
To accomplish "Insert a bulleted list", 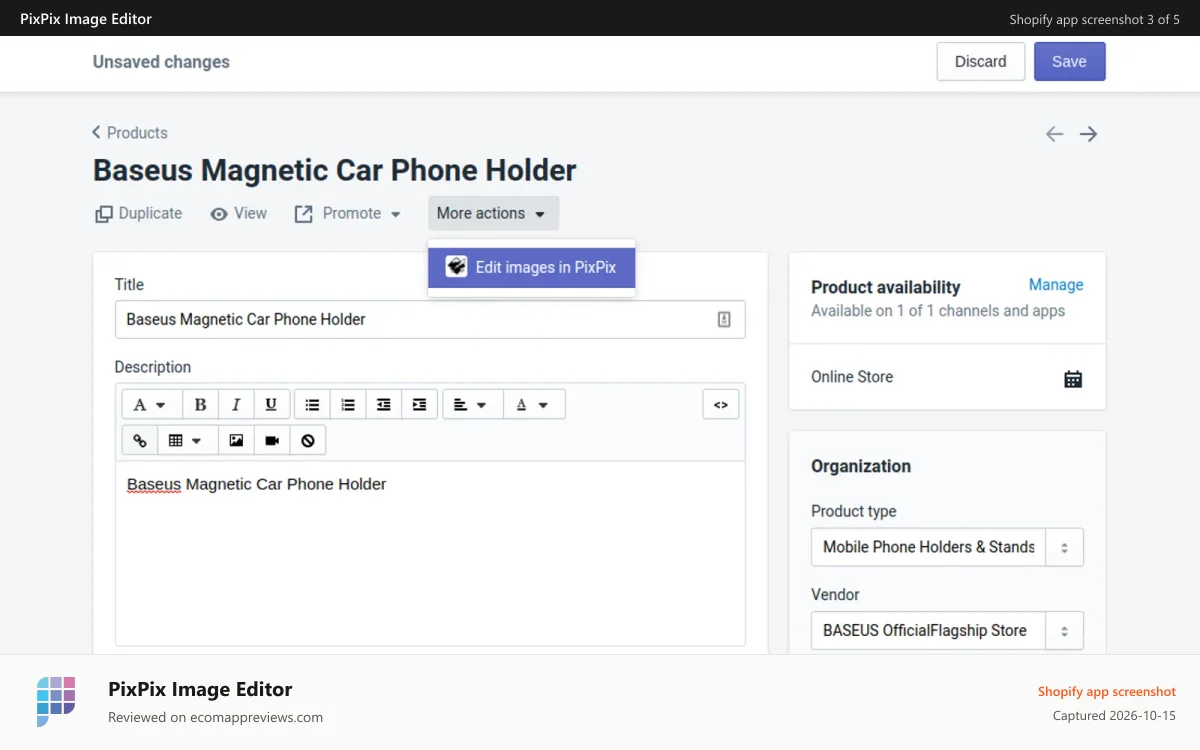I will (312, 405).
